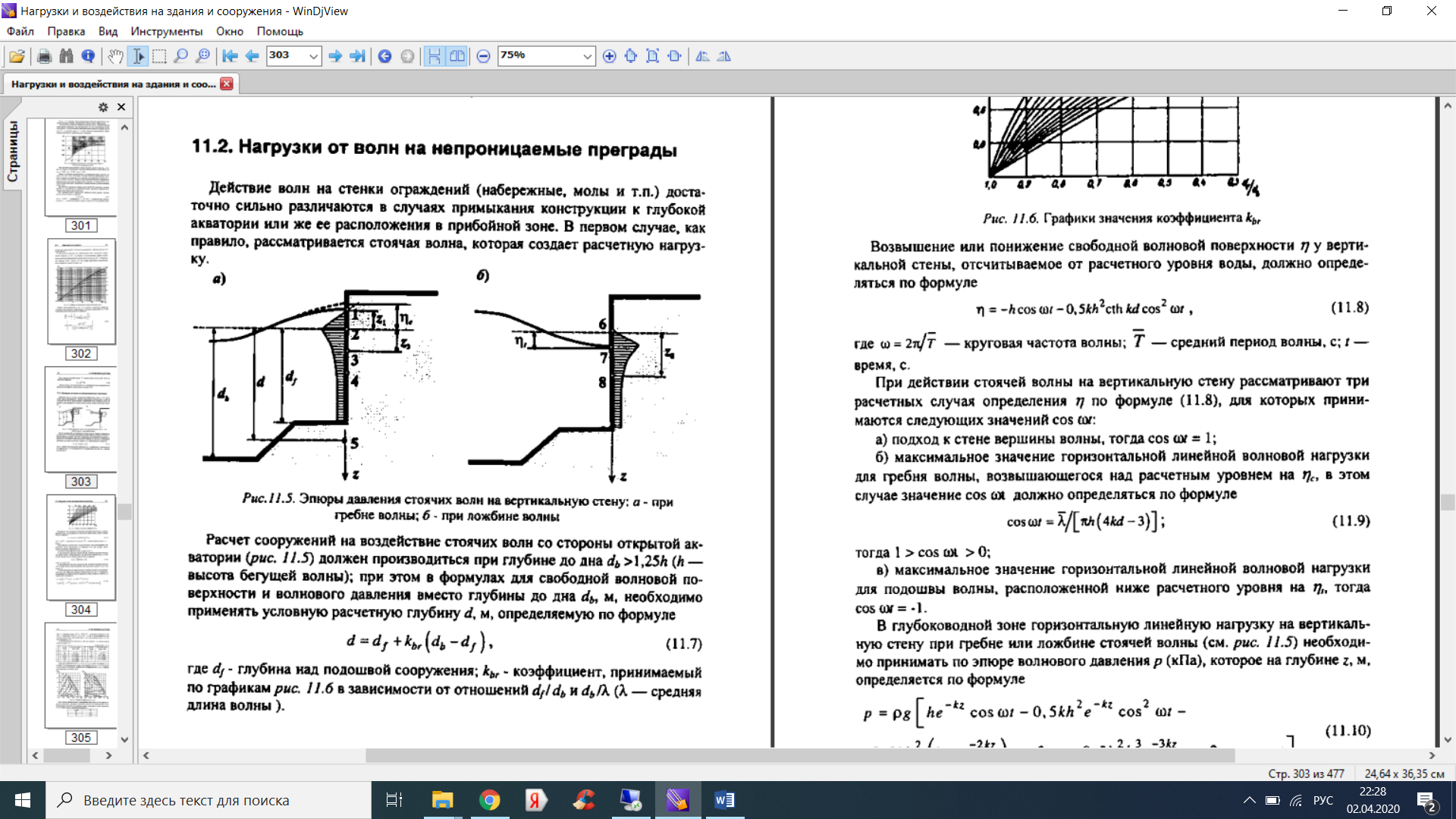
Task: Select the rectangular region selection tool
Action: point(159,56)
